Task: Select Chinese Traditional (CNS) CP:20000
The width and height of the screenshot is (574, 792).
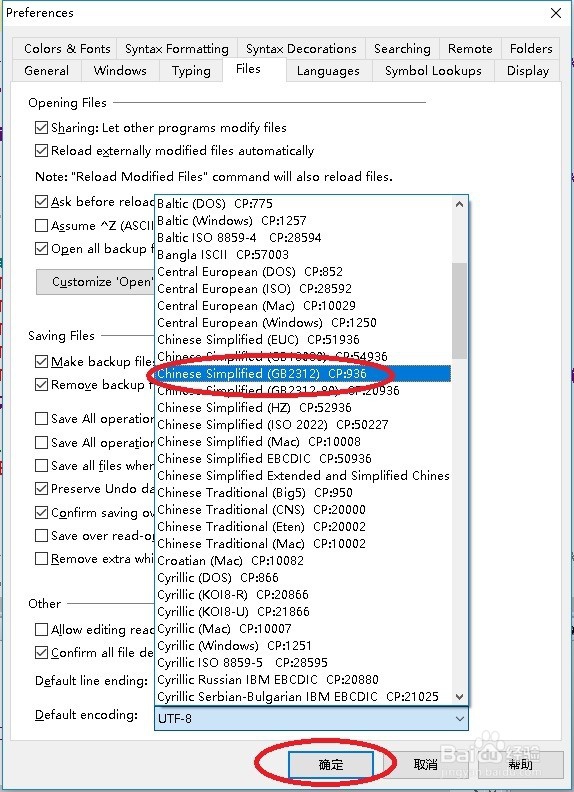Action: tap(303, 510)
